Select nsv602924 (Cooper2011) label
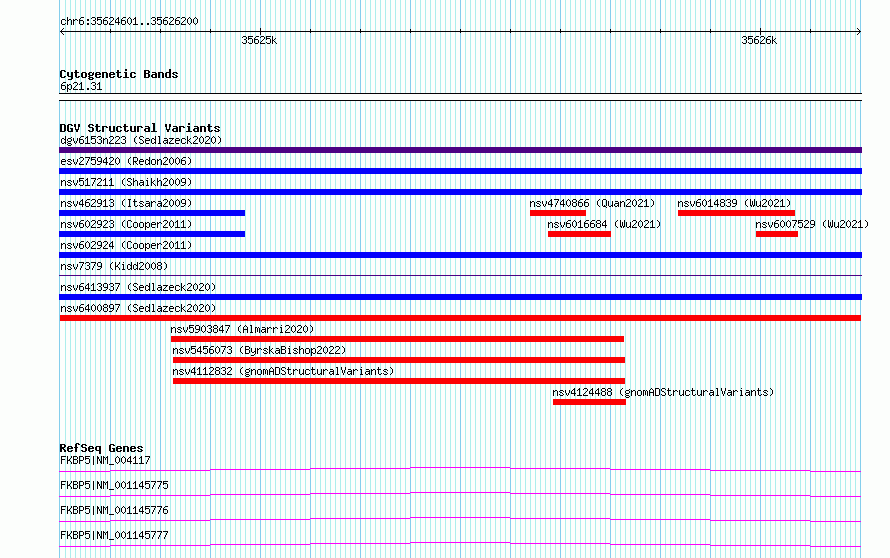The width and height of the screenshot is (890, 558). [126, 245]
